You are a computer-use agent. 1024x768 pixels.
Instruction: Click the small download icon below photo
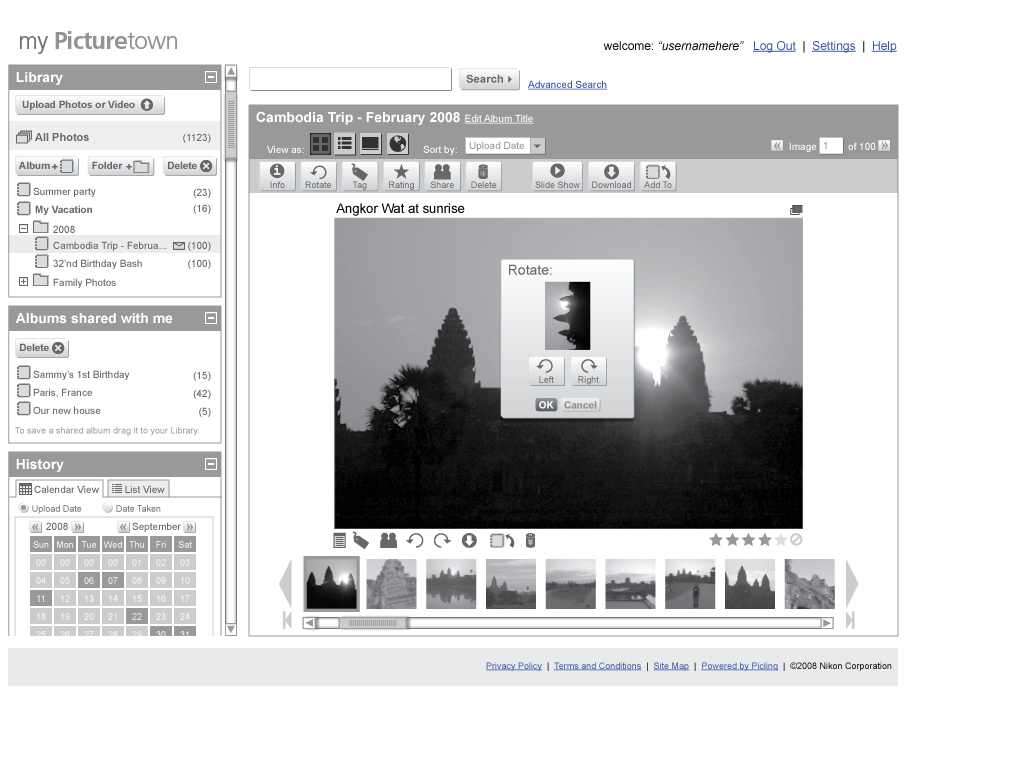469,541
